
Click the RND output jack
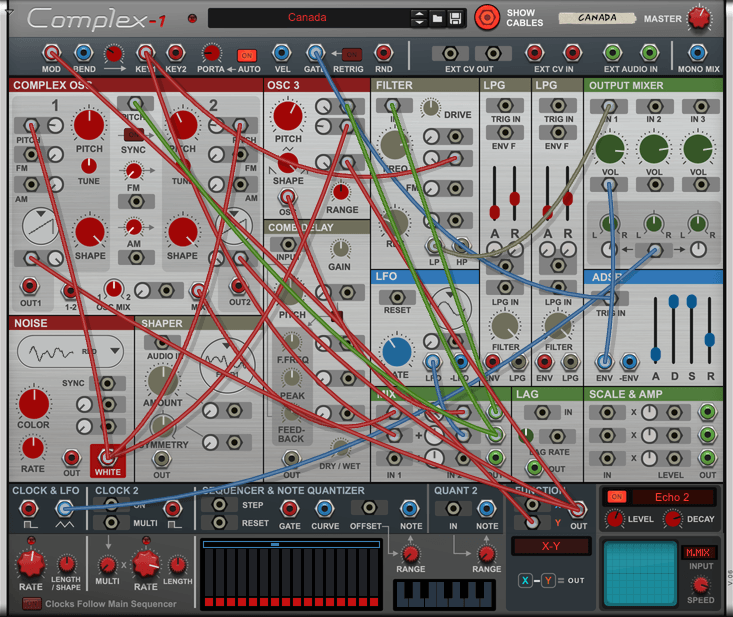pos(383,53)
